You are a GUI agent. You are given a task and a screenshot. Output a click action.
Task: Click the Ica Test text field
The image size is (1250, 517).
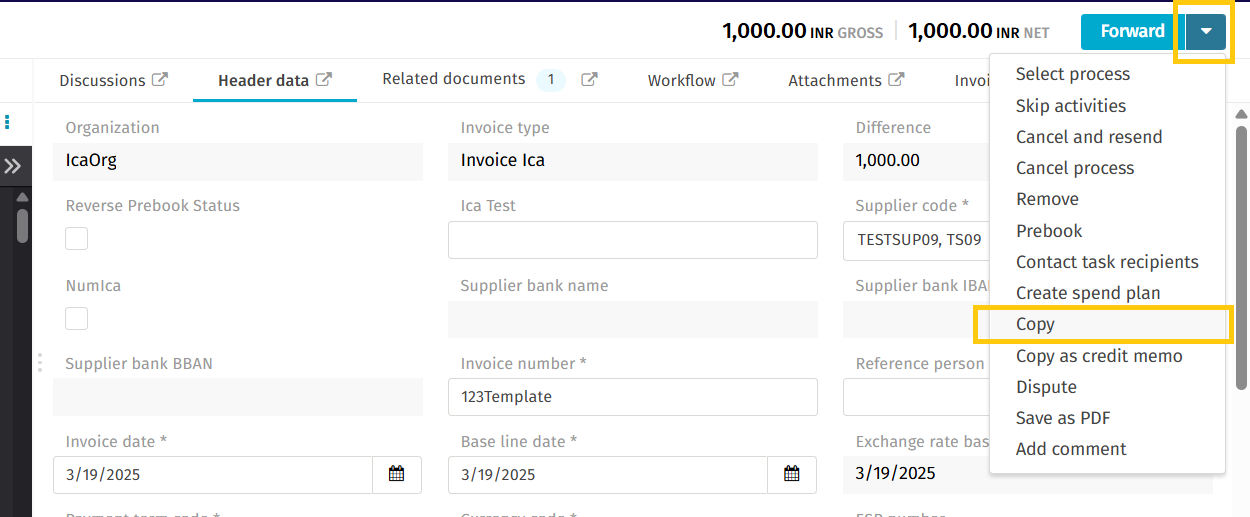tap(632, 241)
